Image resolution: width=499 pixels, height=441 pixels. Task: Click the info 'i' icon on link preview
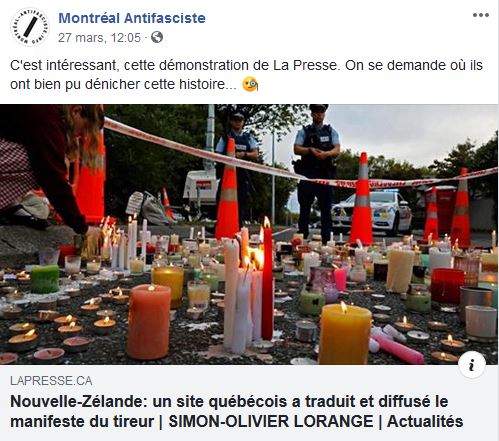pyautogui.click(x=471, y=365)
